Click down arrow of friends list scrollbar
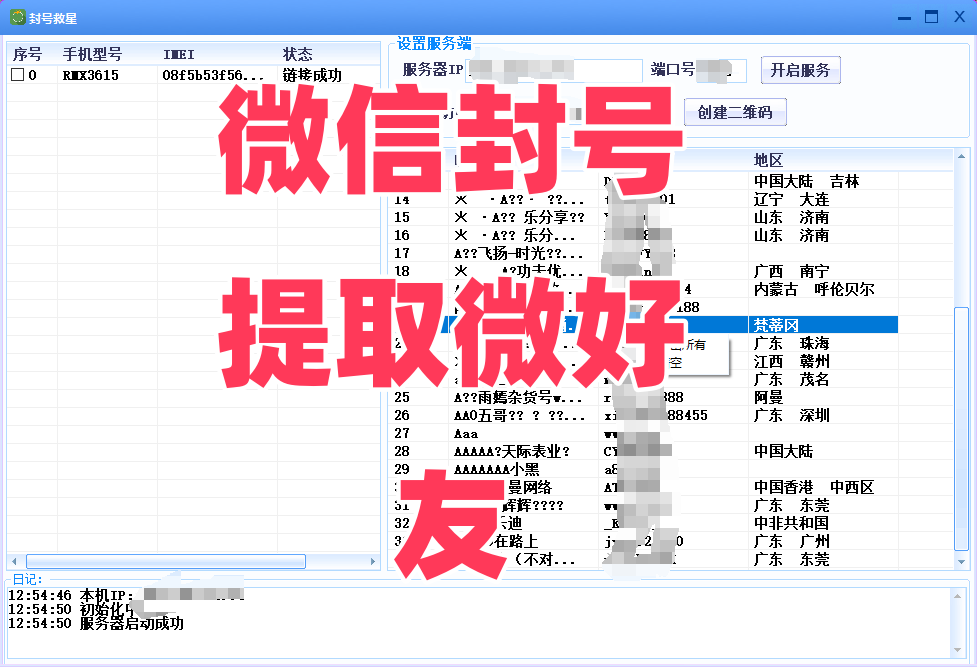 (x=961, y=562)
